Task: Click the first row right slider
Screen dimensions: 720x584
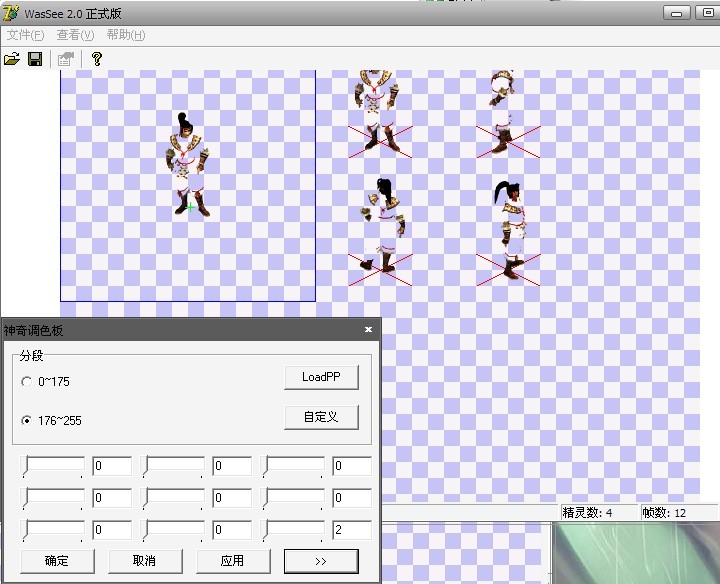Action: 292,466
